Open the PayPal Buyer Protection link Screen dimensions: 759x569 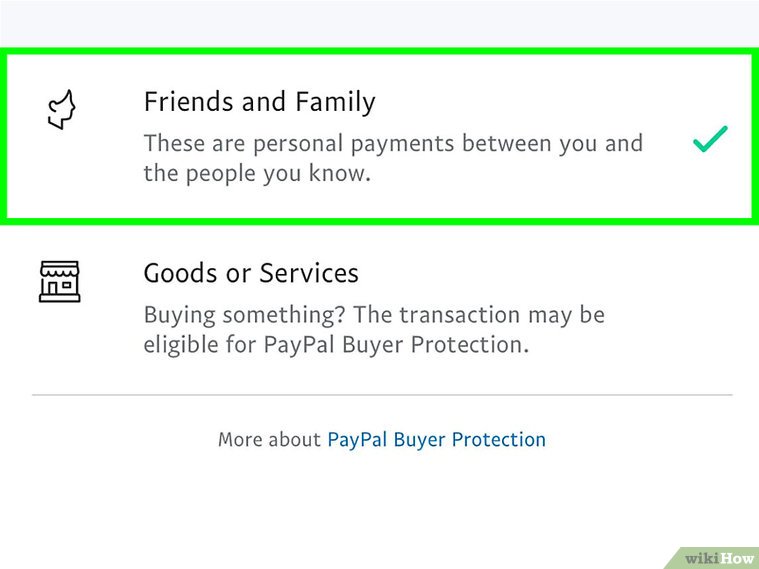(436, 439)
